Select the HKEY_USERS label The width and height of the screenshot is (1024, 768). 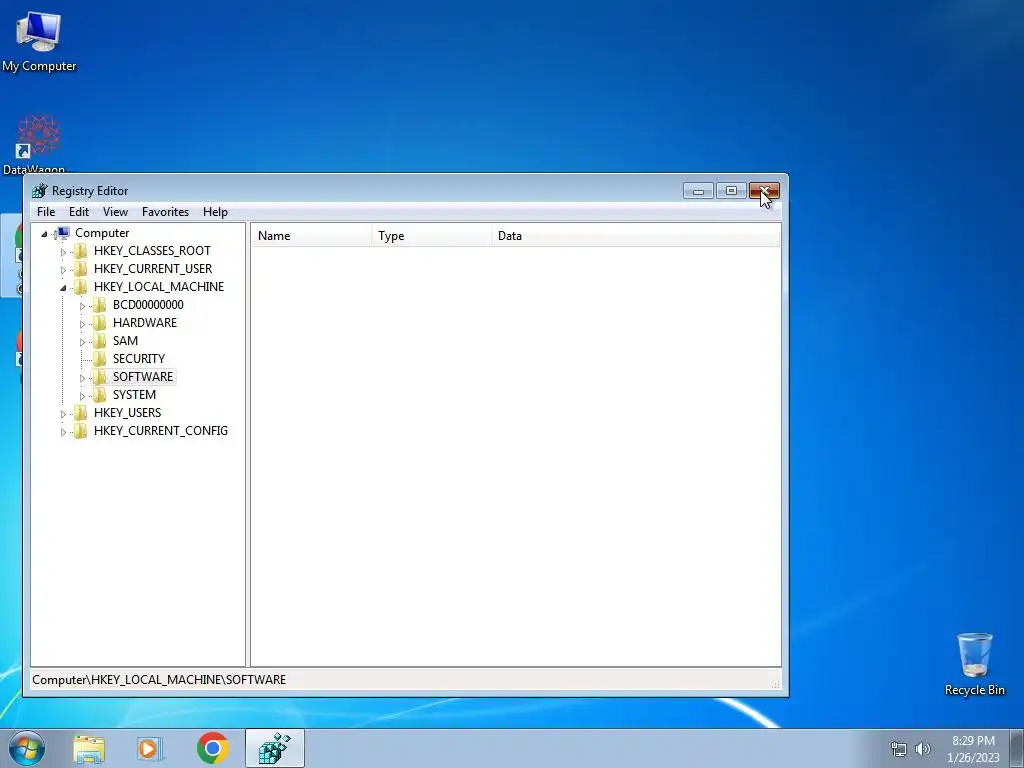coord(127,413)
